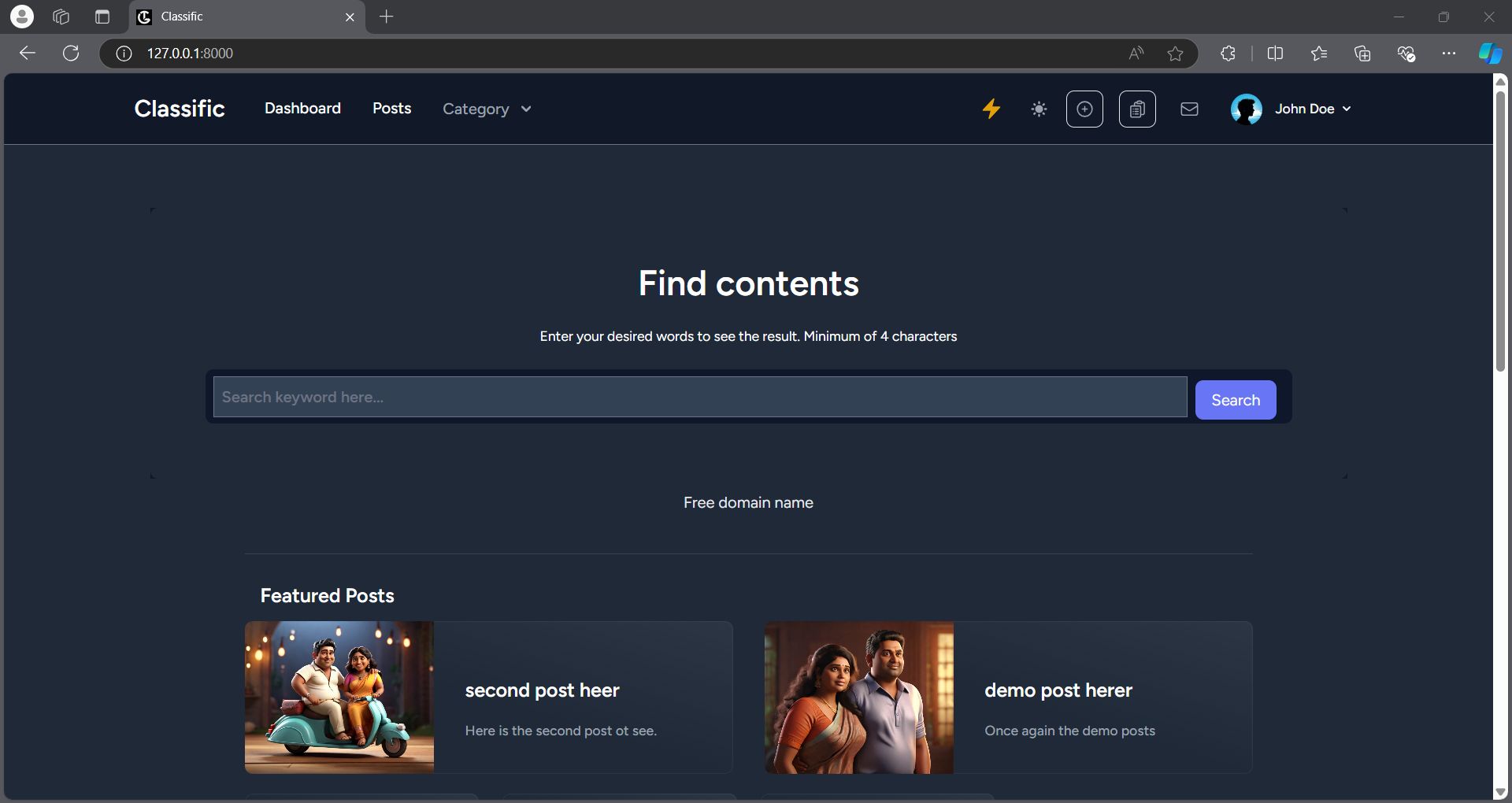This screenshot has height=803, width=1512.
Task: Open messages via envelope icon
Action: pyautogui.click(x=1189, y=109)
